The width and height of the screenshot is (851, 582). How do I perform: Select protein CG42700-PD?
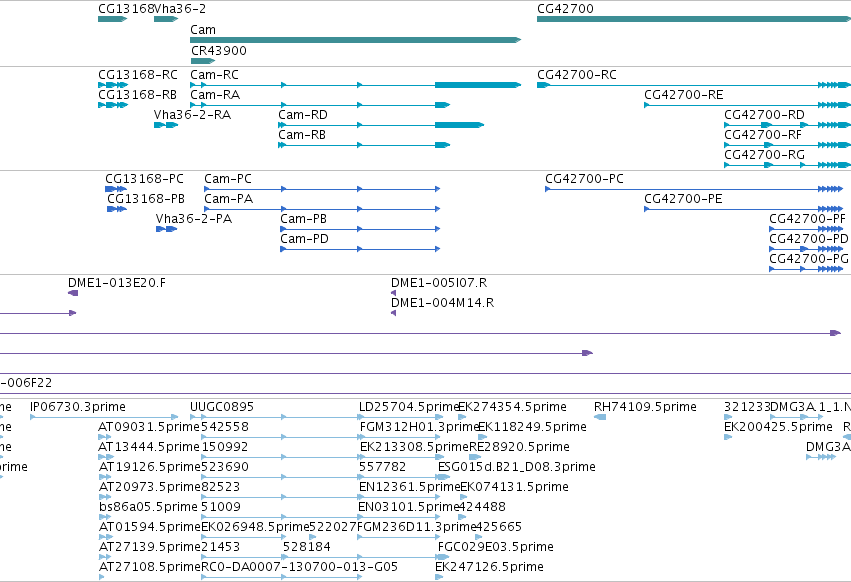pyautogui.click(x=806, y=249)
